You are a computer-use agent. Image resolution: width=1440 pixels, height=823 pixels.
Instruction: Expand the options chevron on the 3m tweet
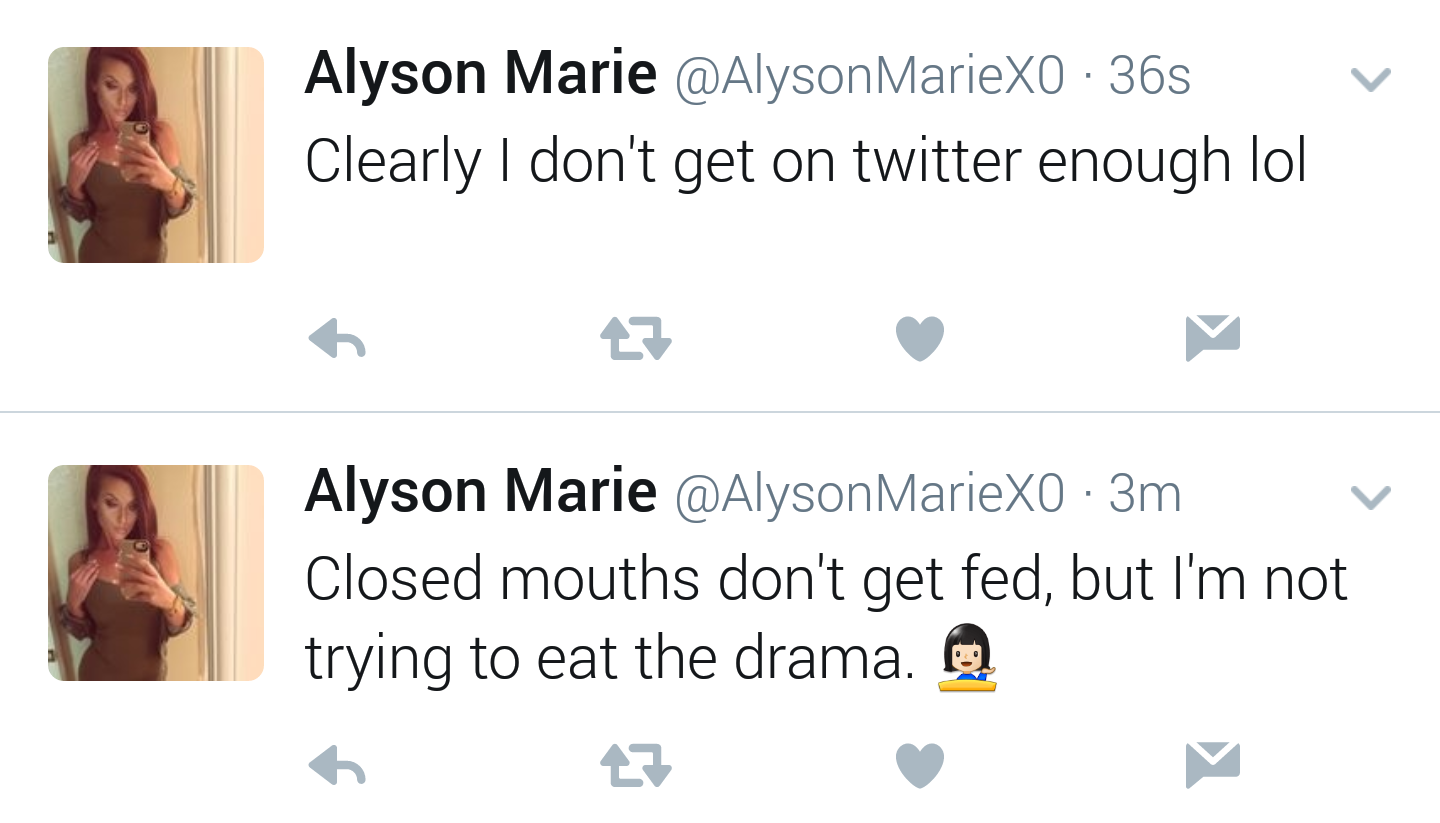(1370, 496)
